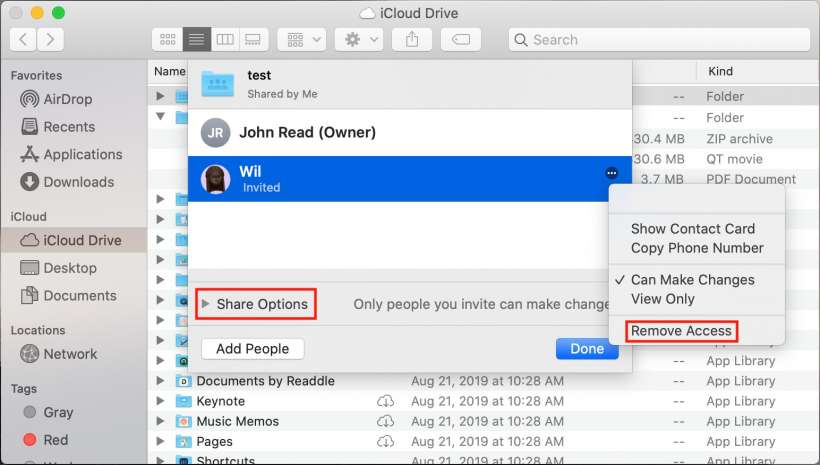Select Can Make Changes permission
Screen dimensions: 820x465
click(692, 280)
